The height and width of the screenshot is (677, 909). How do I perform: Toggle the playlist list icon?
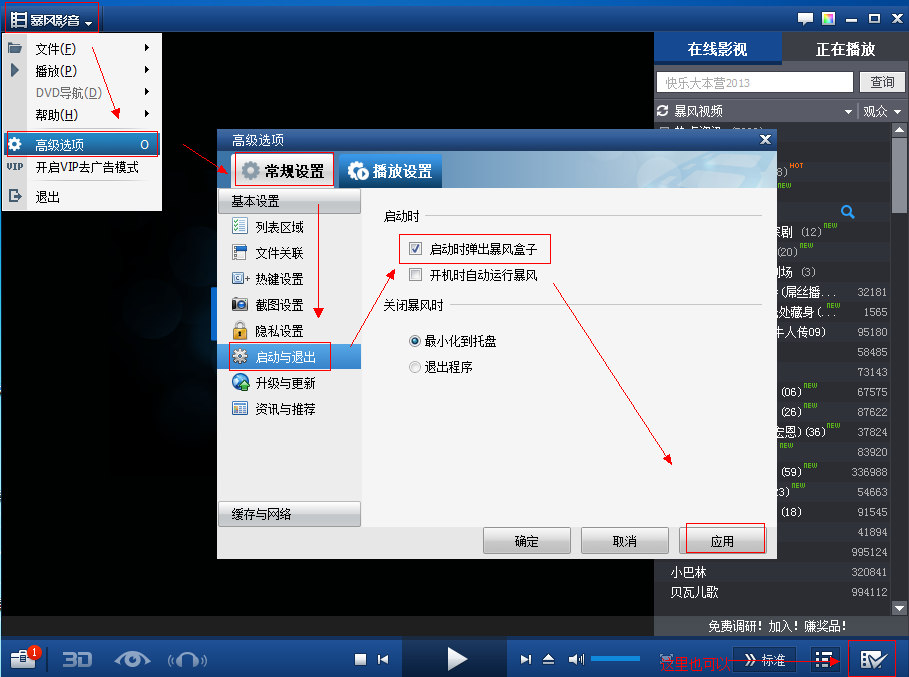coord(824,659)
